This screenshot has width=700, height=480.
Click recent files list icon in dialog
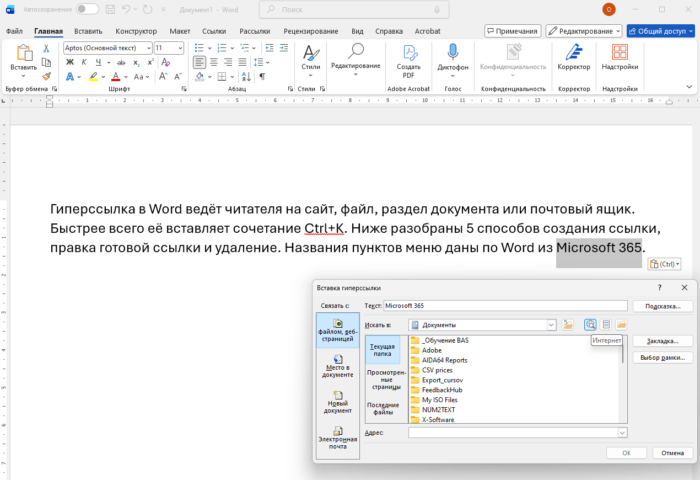point(606,325)
